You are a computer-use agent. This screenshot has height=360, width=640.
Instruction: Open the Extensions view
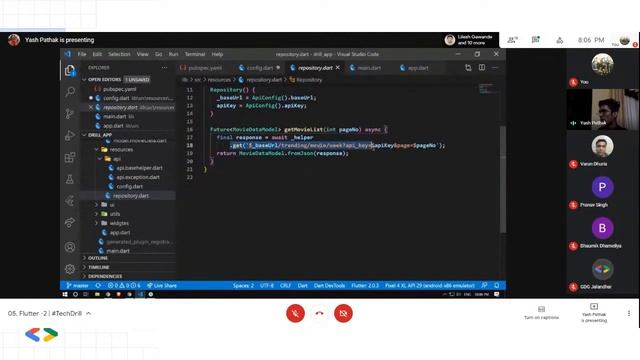coord(70,158)
